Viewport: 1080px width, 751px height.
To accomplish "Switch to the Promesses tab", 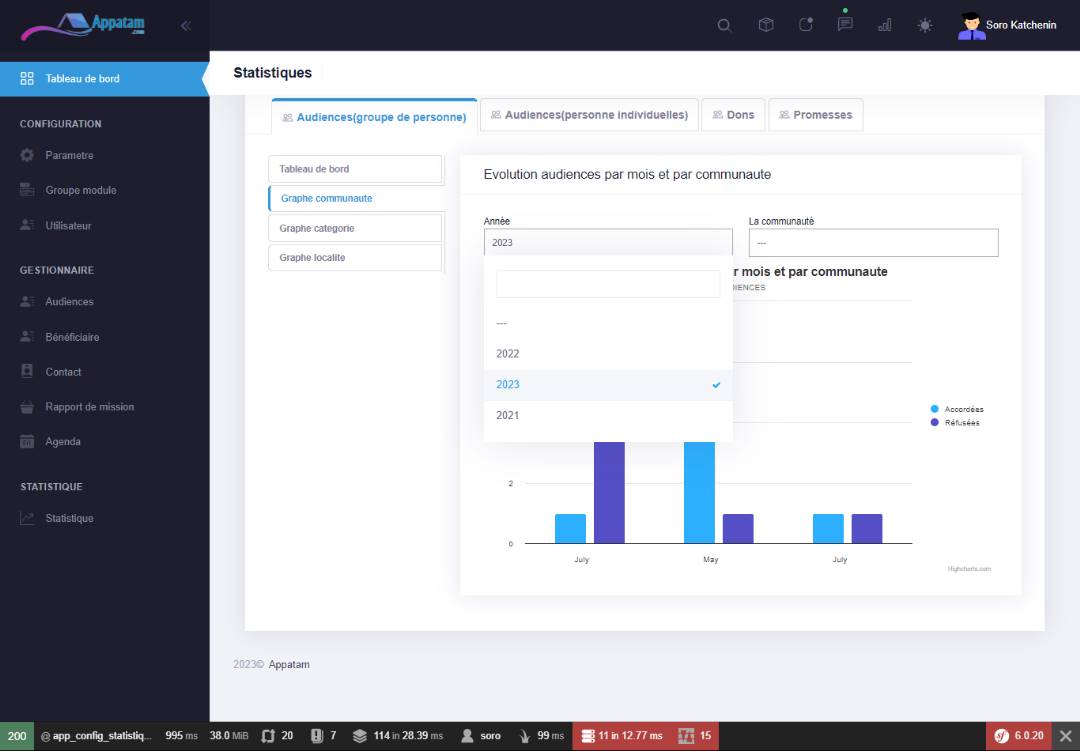I will coord(815,115).
